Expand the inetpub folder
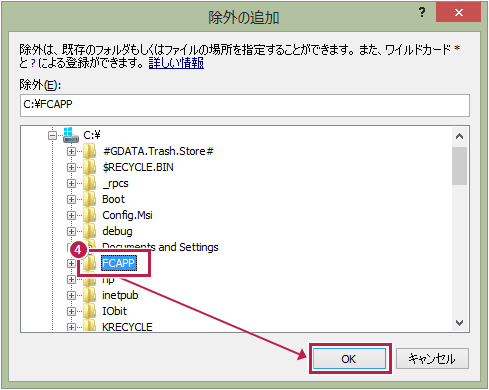This screenshot has height=390, width=489. click(71, 295)
